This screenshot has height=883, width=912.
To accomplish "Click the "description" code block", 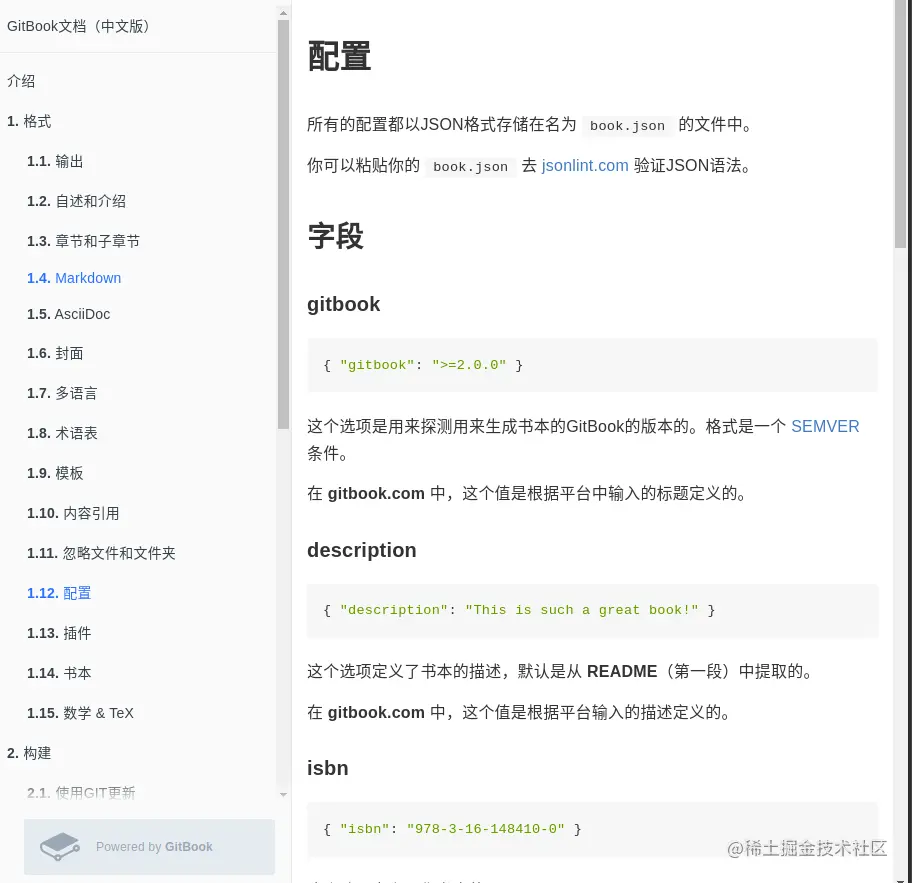I will coord(592,610).
